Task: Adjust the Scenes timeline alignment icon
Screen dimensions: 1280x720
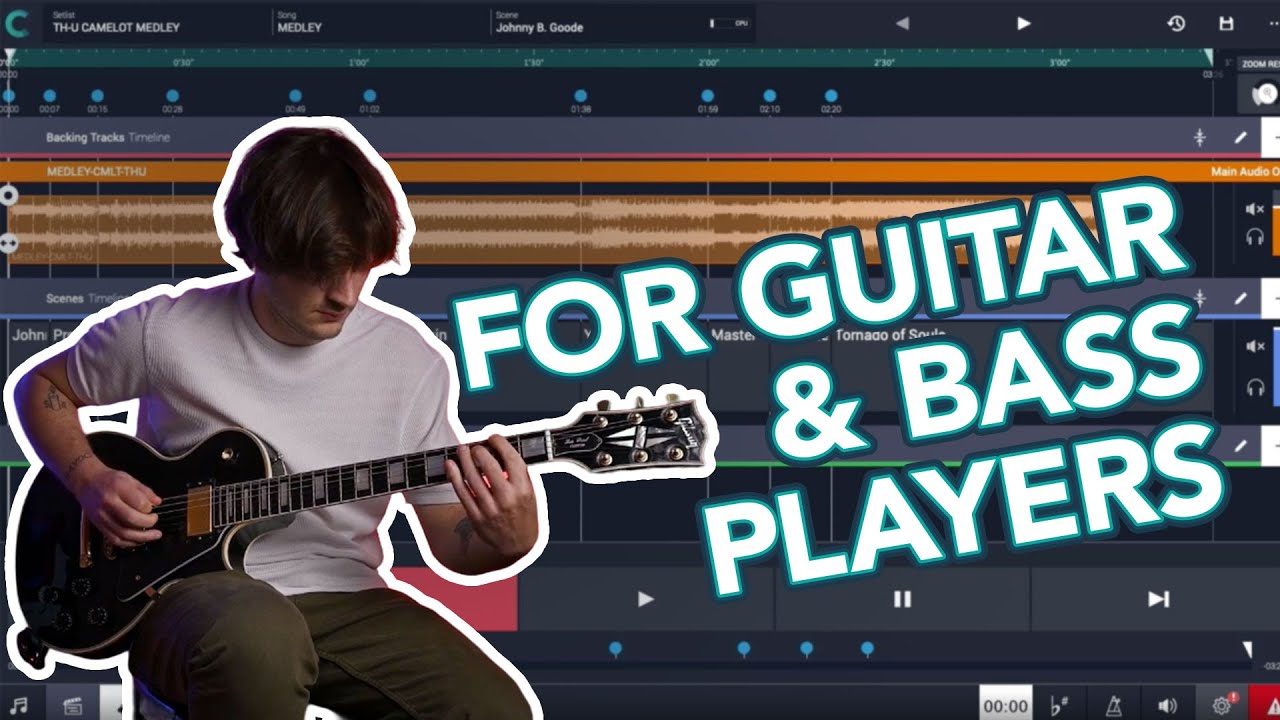Action: pyautogui.click(x=1200, y=298)
